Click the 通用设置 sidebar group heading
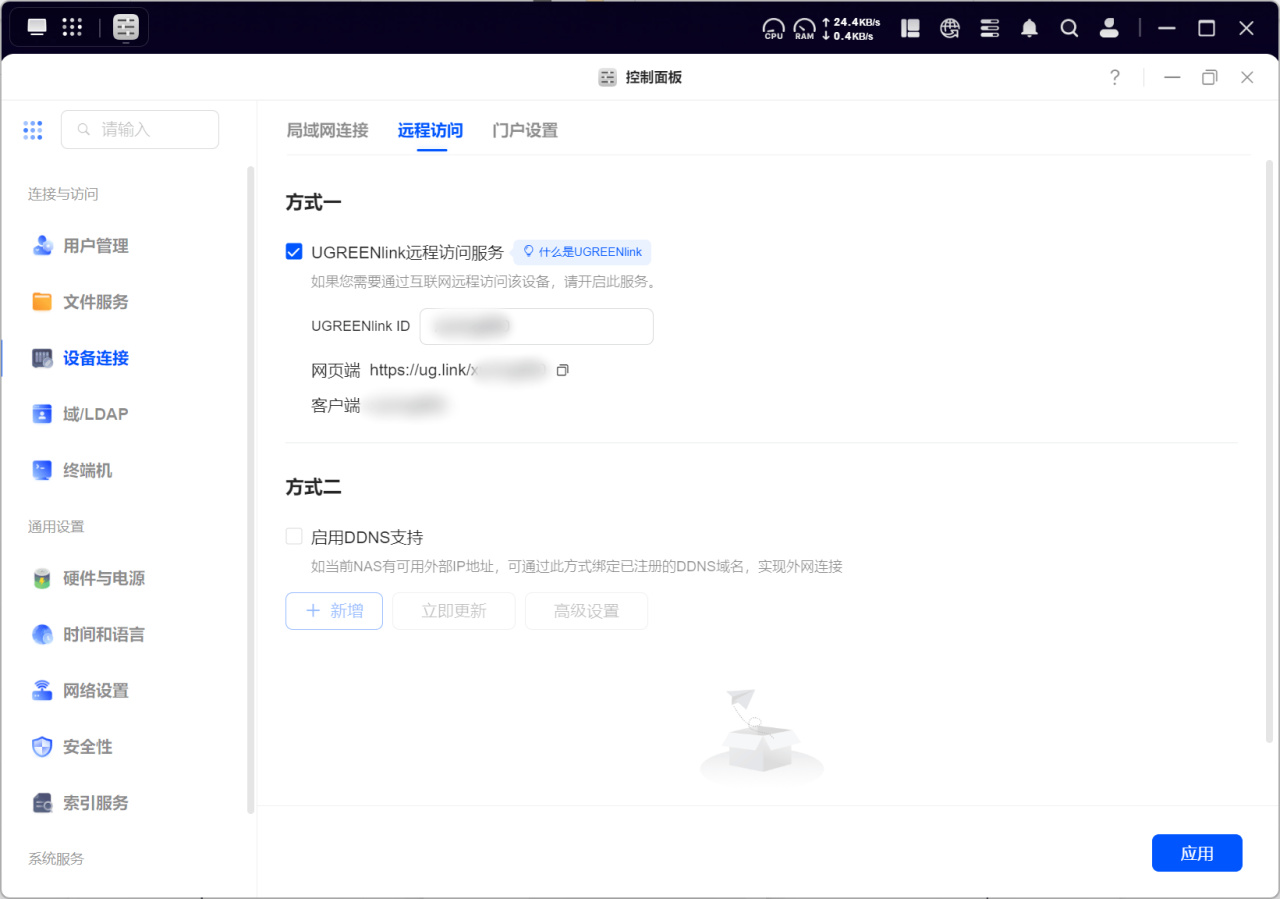This screenshot has height=899, width=1280. 56,526
